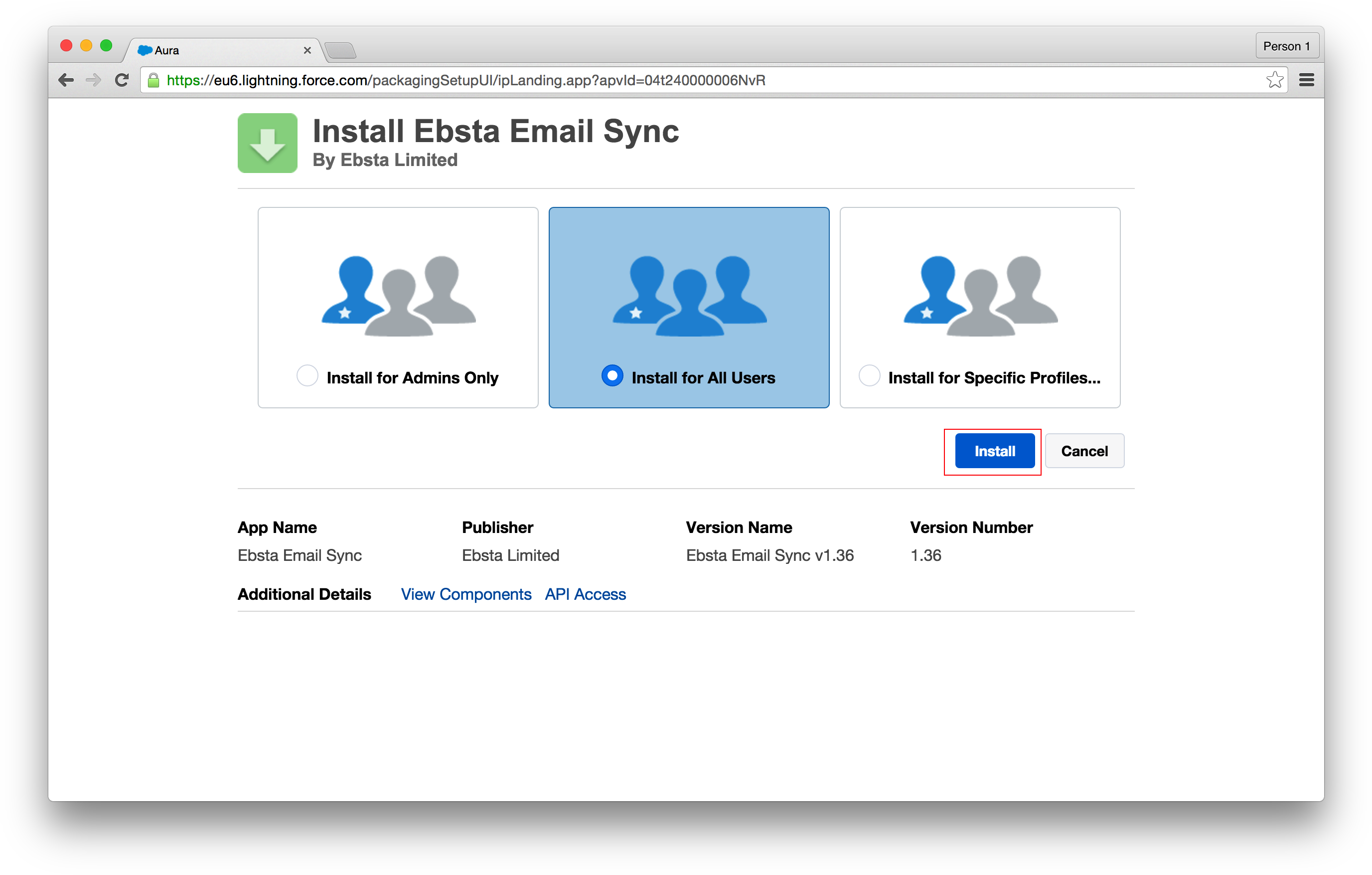Click the Cancel button
The height and width of the screenshot is (875, 1372).
click(x=1084, y=451)
